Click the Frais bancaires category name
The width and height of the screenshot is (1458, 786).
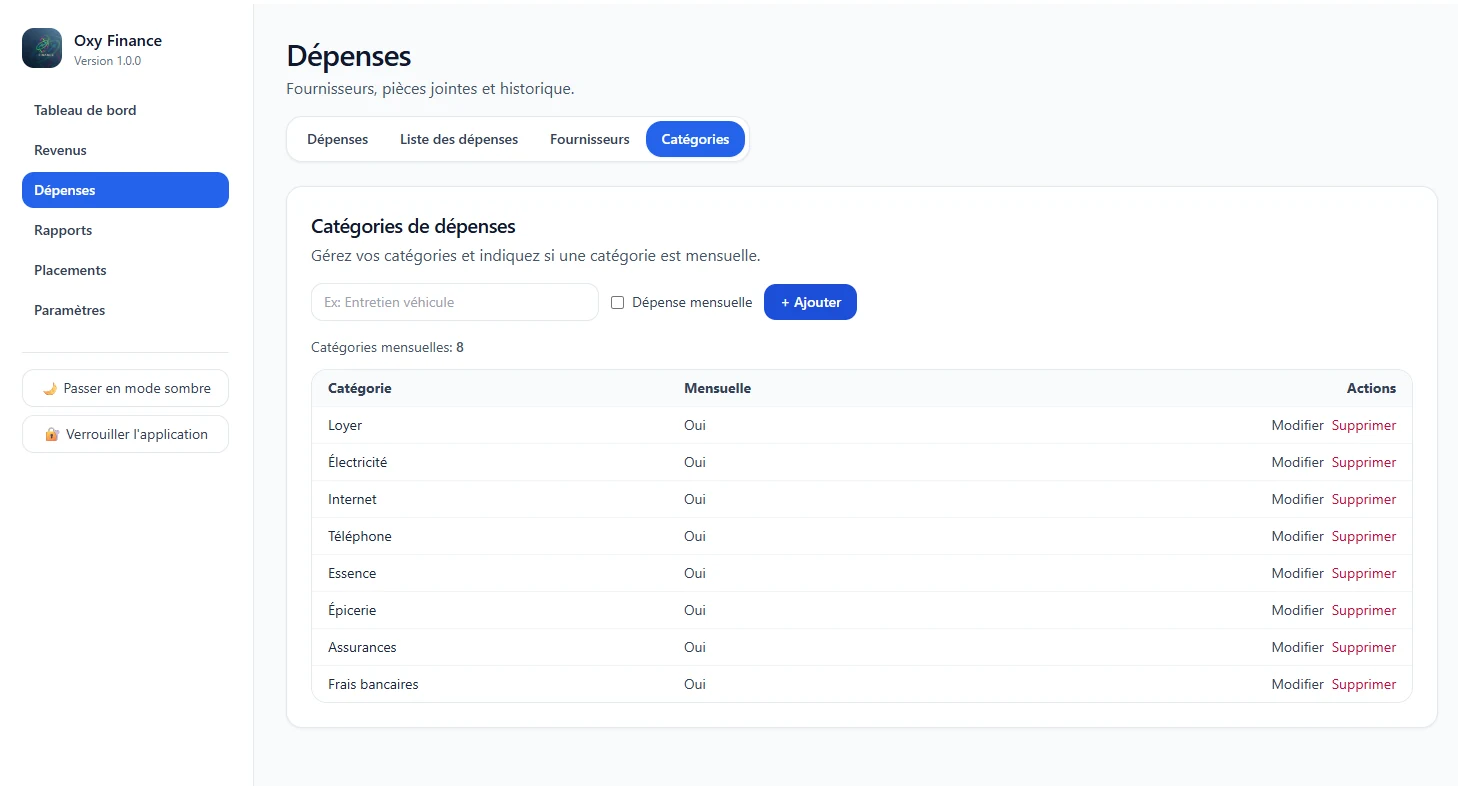click(x=373, y=684)
